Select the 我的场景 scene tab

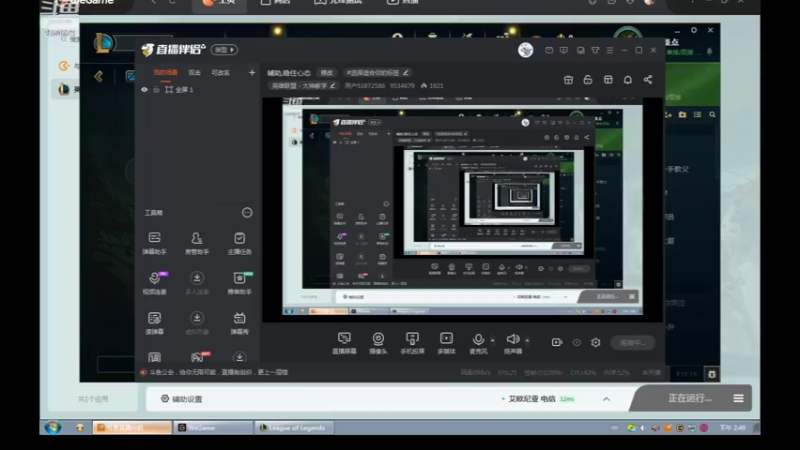click(166, 72)
